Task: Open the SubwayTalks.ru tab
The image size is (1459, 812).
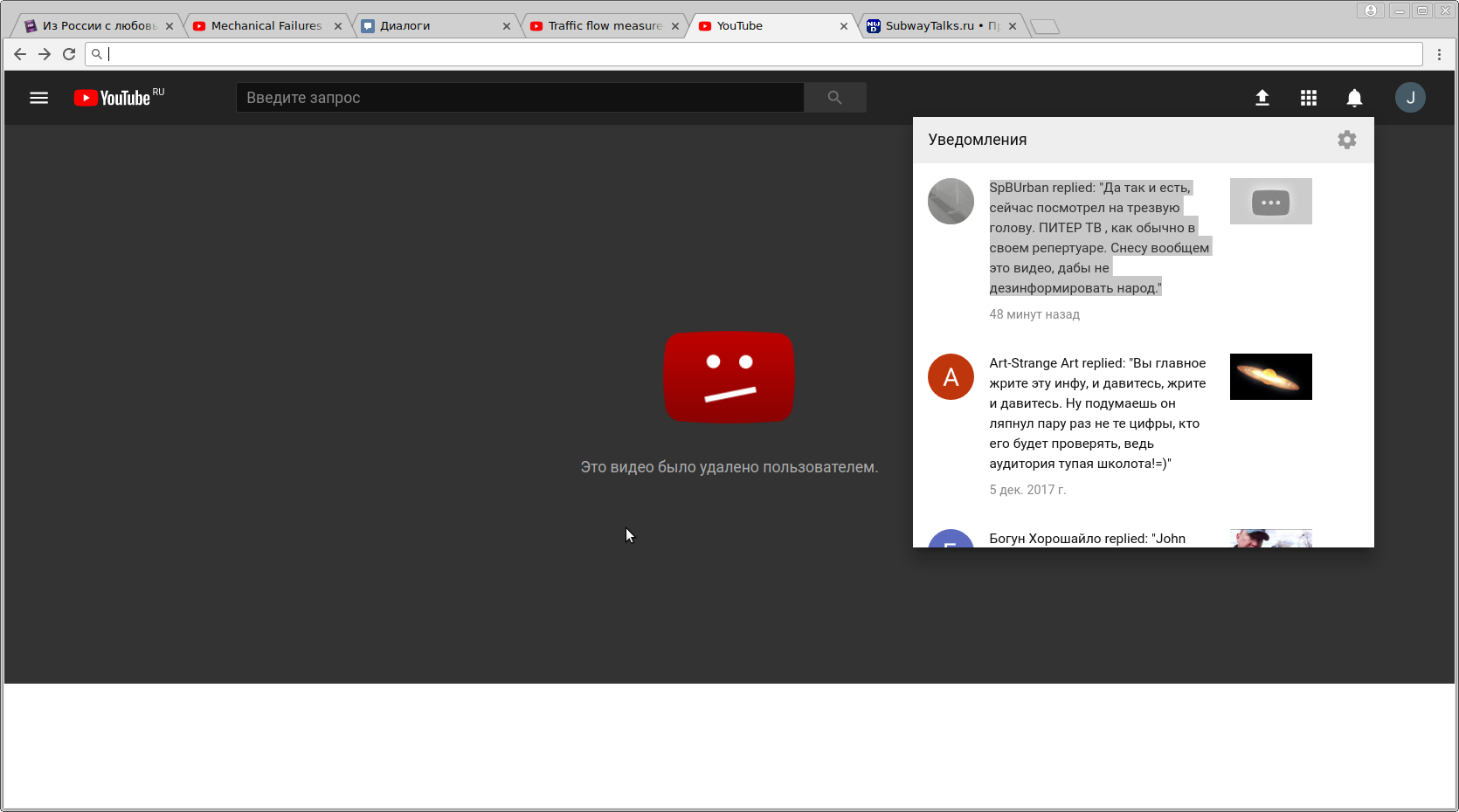Action: click(935, 26)
